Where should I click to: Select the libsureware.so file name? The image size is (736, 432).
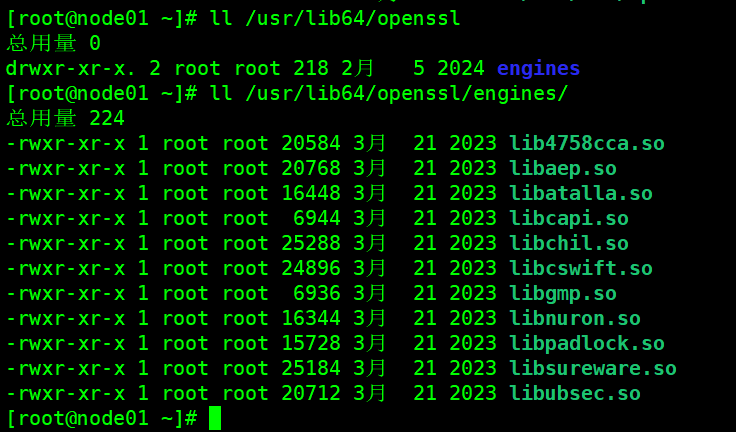[593, 368]
